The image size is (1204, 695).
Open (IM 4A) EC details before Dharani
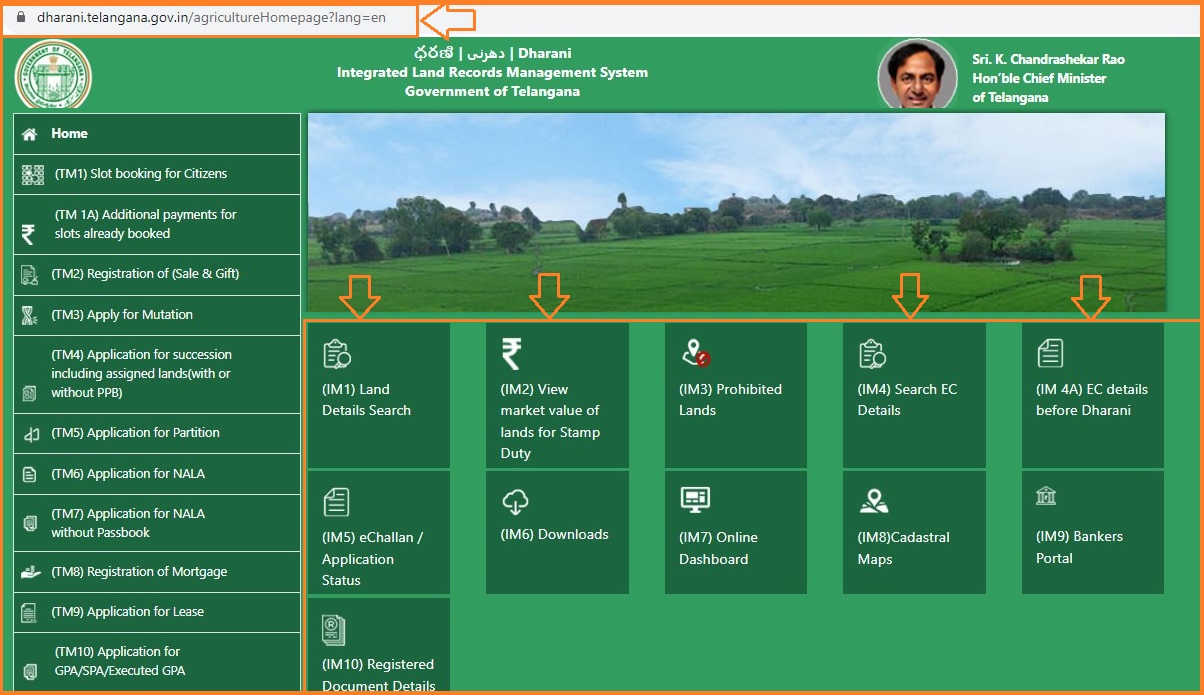click(x=1091, y=398)
